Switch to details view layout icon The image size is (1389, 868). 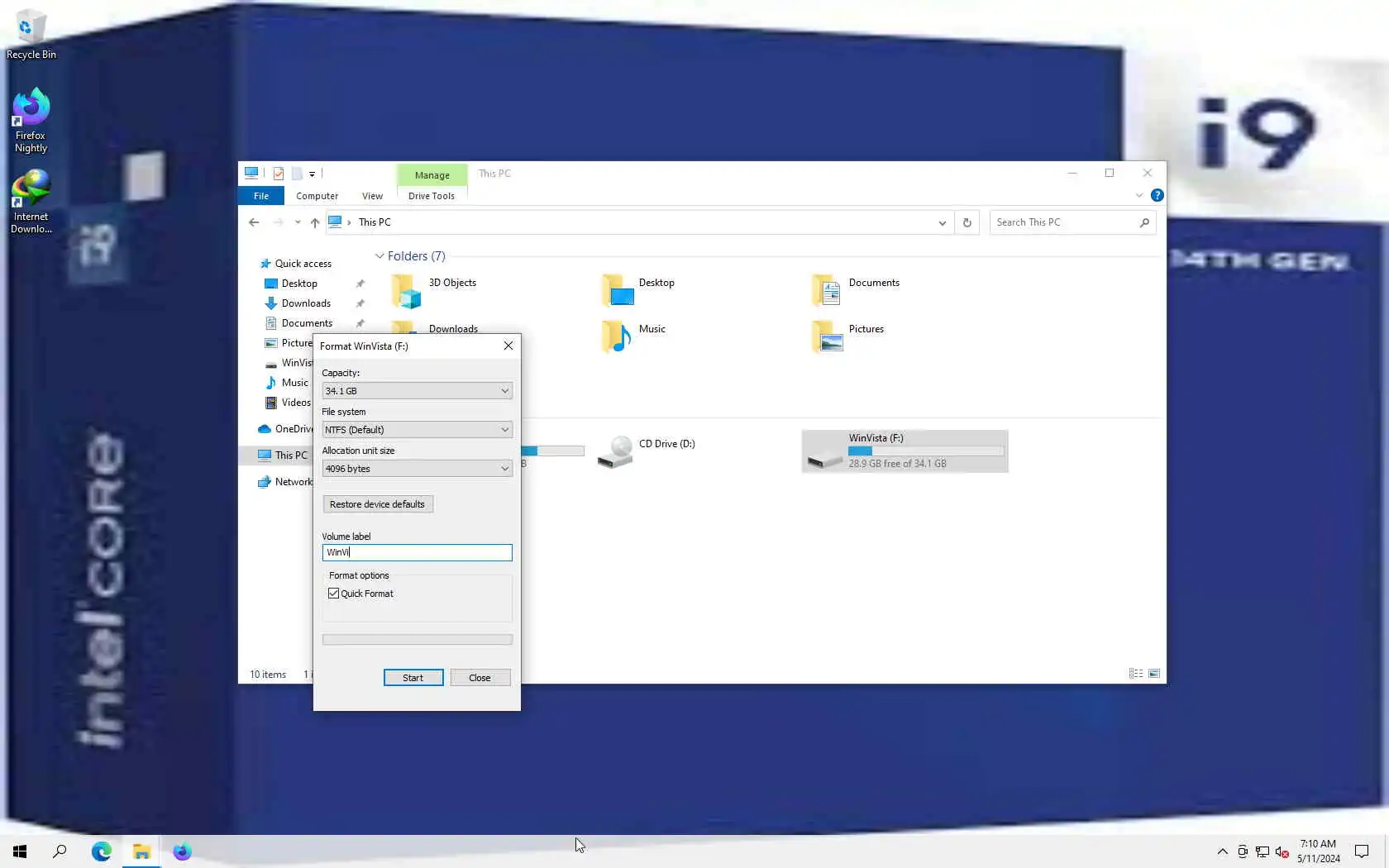1136,674
